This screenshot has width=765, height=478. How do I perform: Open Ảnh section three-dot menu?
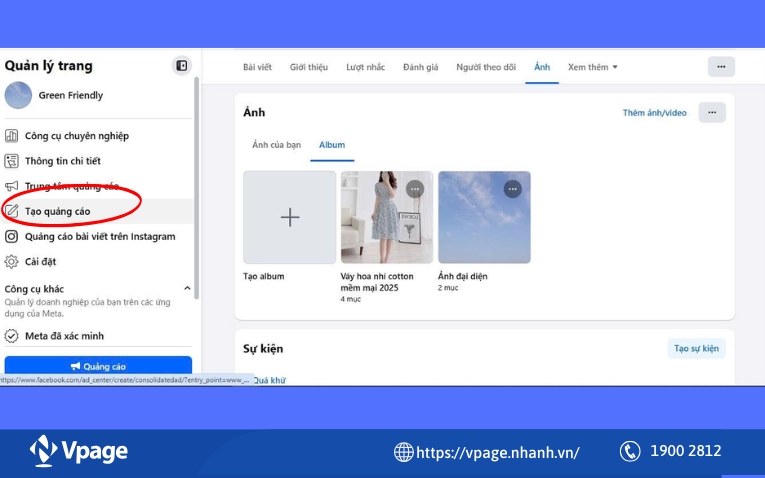712,113
